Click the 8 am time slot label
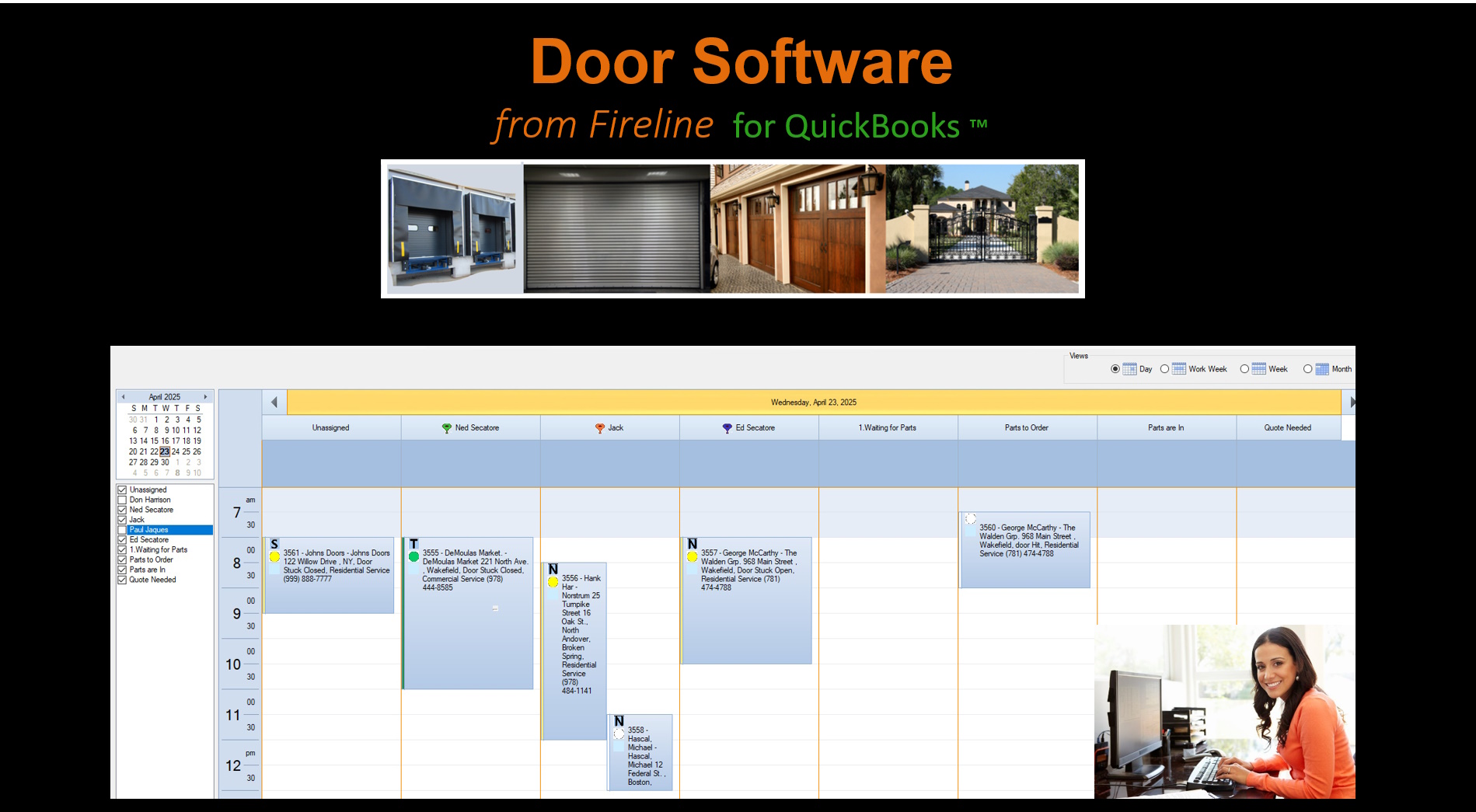This screenshot has height=812, width=1476. tap(237, 563)
